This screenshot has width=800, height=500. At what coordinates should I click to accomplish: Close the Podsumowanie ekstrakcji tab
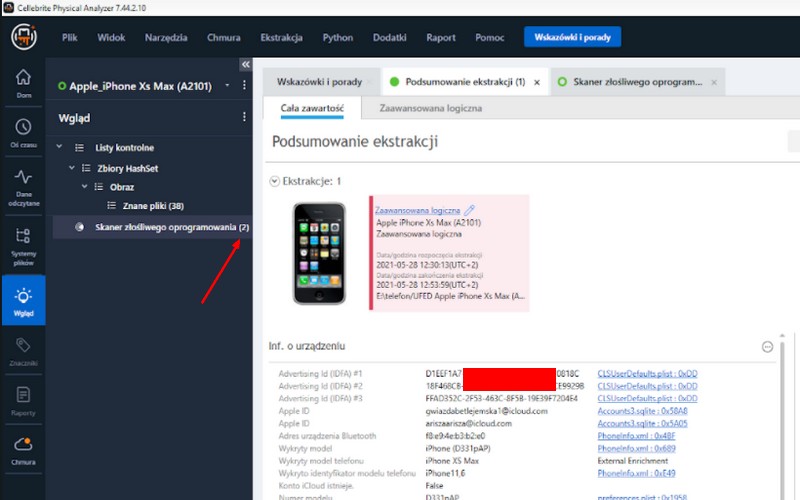coord(537,82)
